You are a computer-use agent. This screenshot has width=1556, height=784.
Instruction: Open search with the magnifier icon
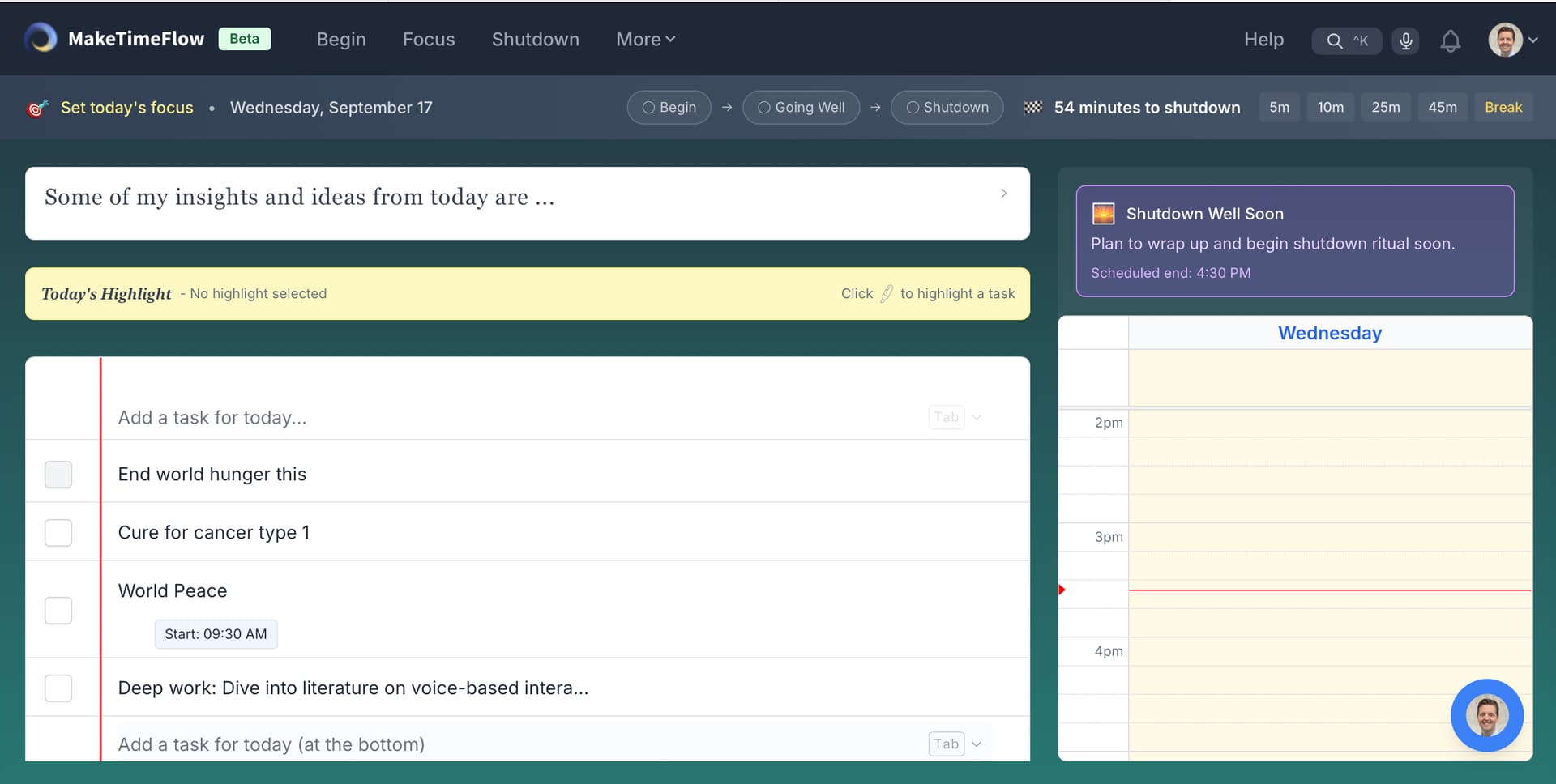[x=1334, y=40]
